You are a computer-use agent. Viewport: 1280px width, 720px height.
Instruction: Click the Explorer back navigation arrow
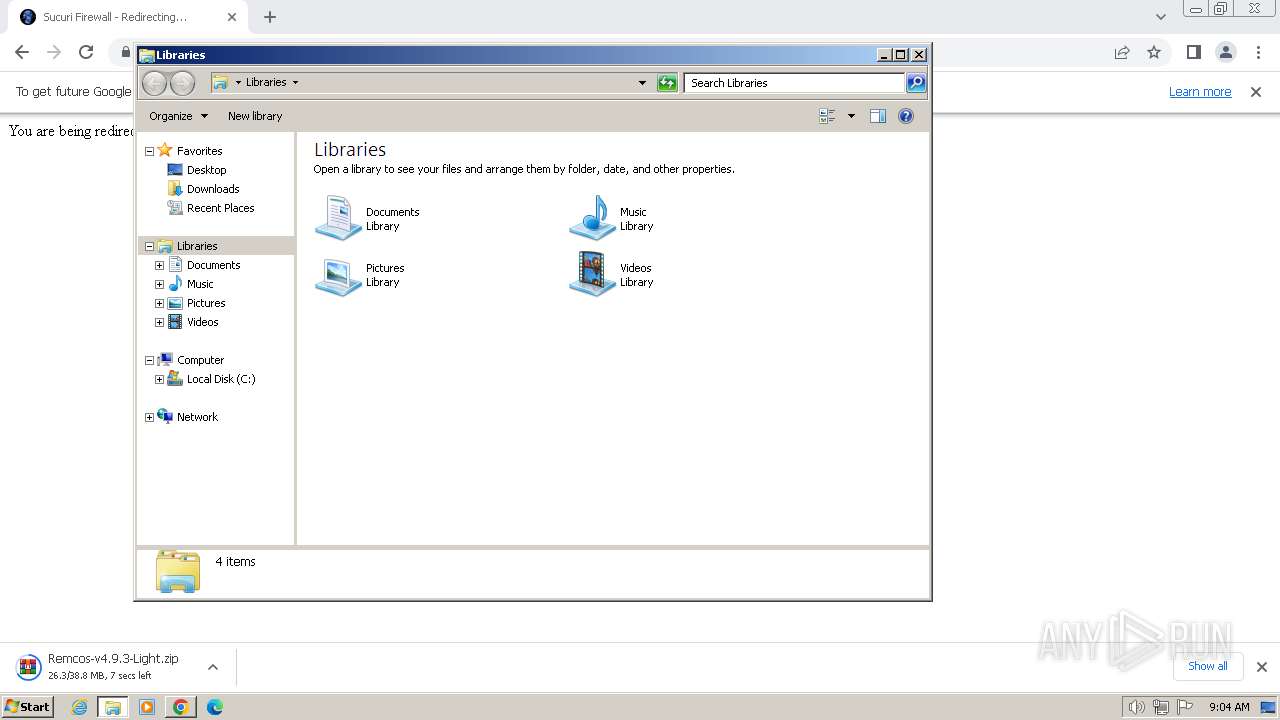tap(155, 83)
